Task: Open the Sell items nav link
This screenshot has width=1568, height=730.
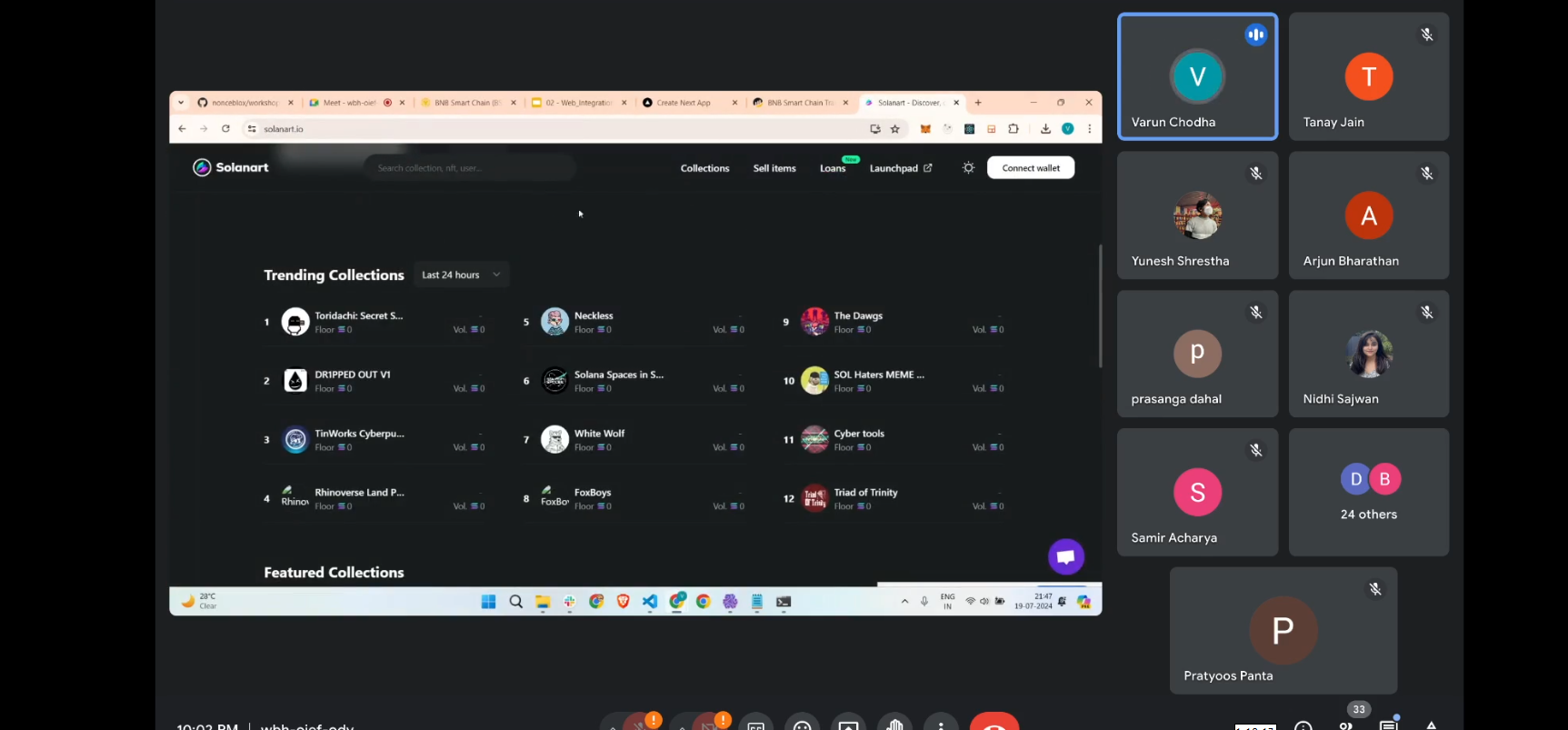Action: 774,168
